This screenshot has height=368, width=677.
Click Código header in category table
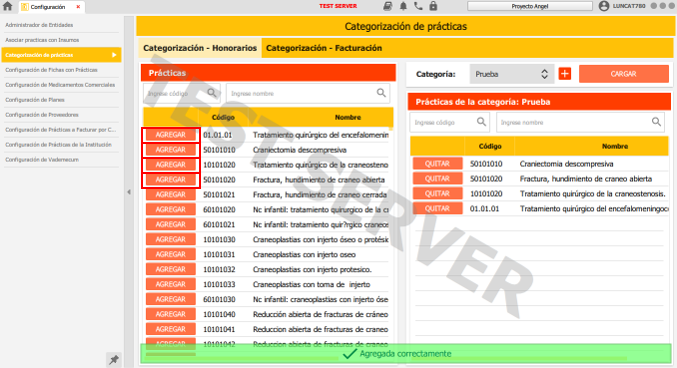[490, 146]
